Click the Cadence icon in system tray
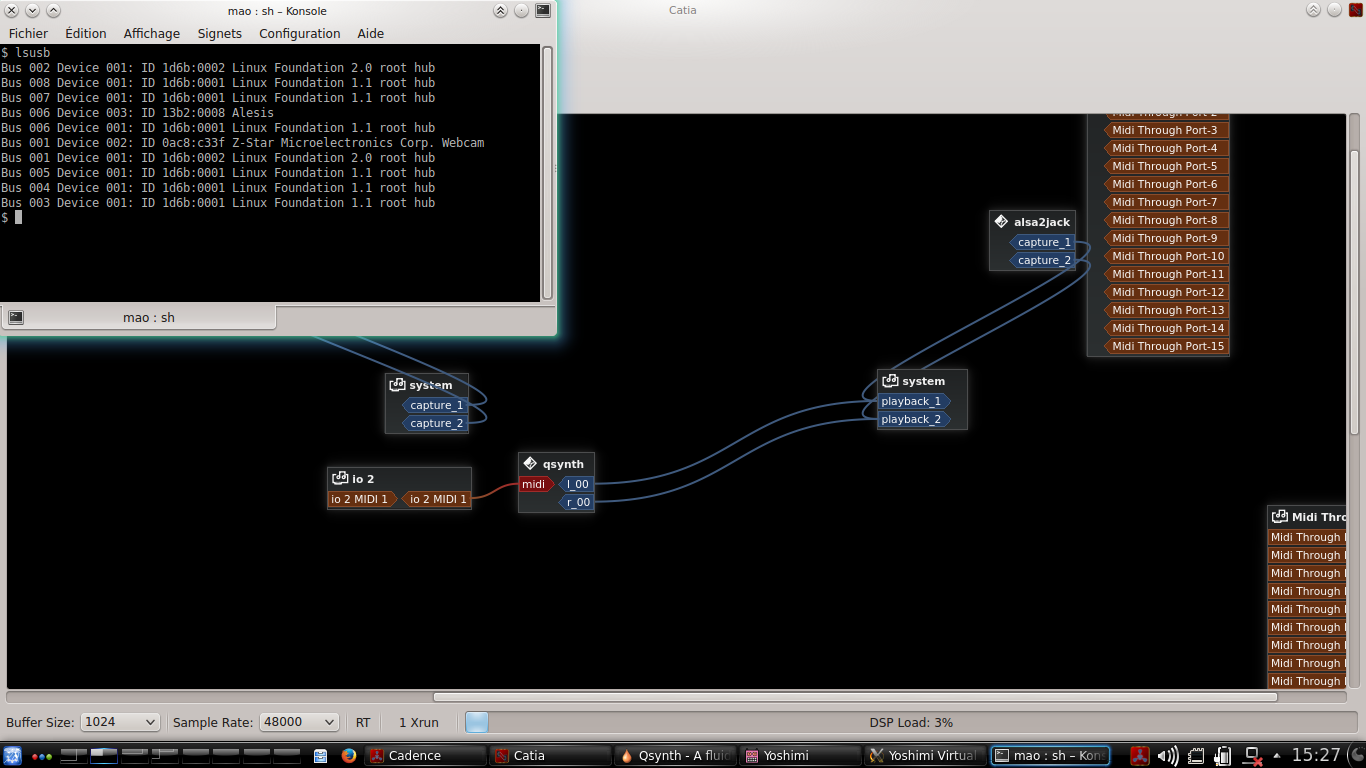This screenshot has width=1366, height=768. pyautogui.click(x=1139, y=756)
